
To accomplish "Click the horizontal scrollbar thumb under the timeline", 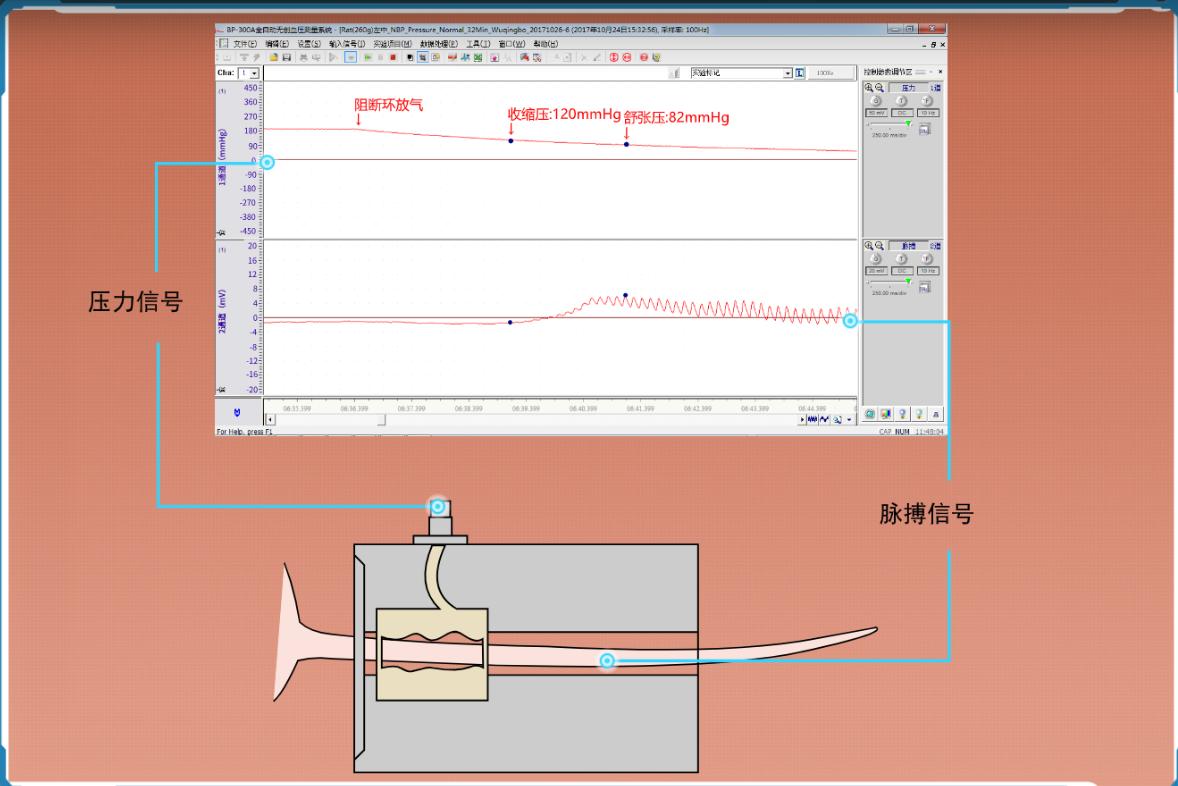I will (x=382, y=420).
